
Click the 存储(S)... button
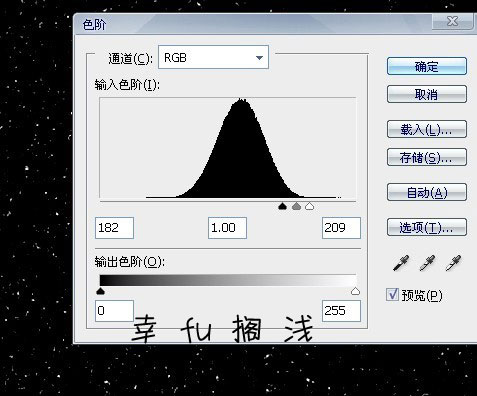427,157
